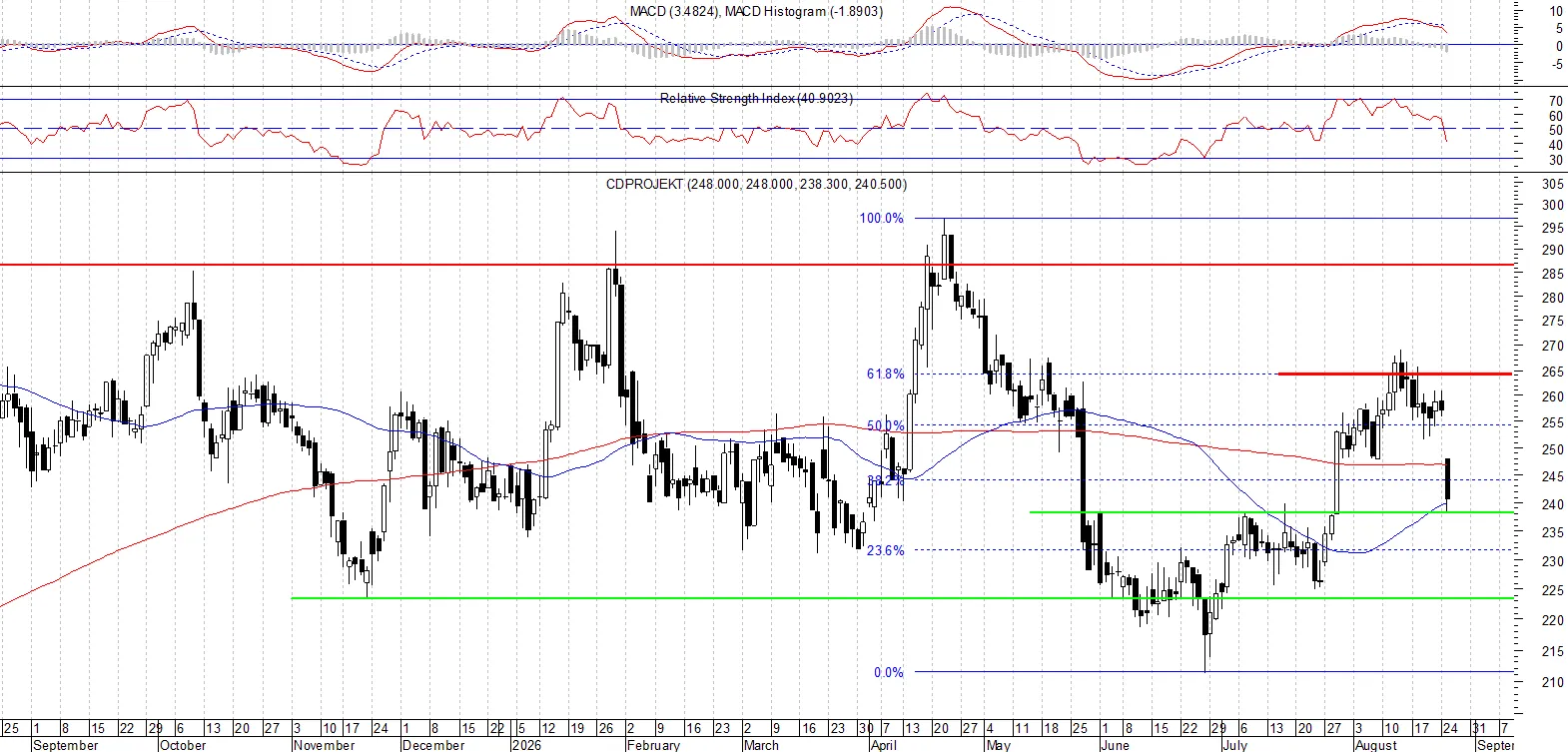Click the July month label
The image size is (1568, 752).
1235,745
